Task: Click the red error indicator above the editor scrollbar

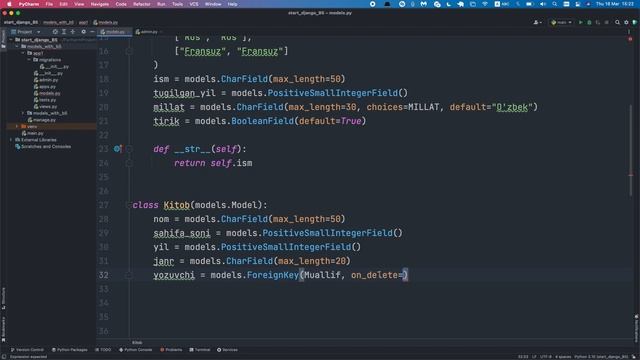Action: click(x=630, y=39)
